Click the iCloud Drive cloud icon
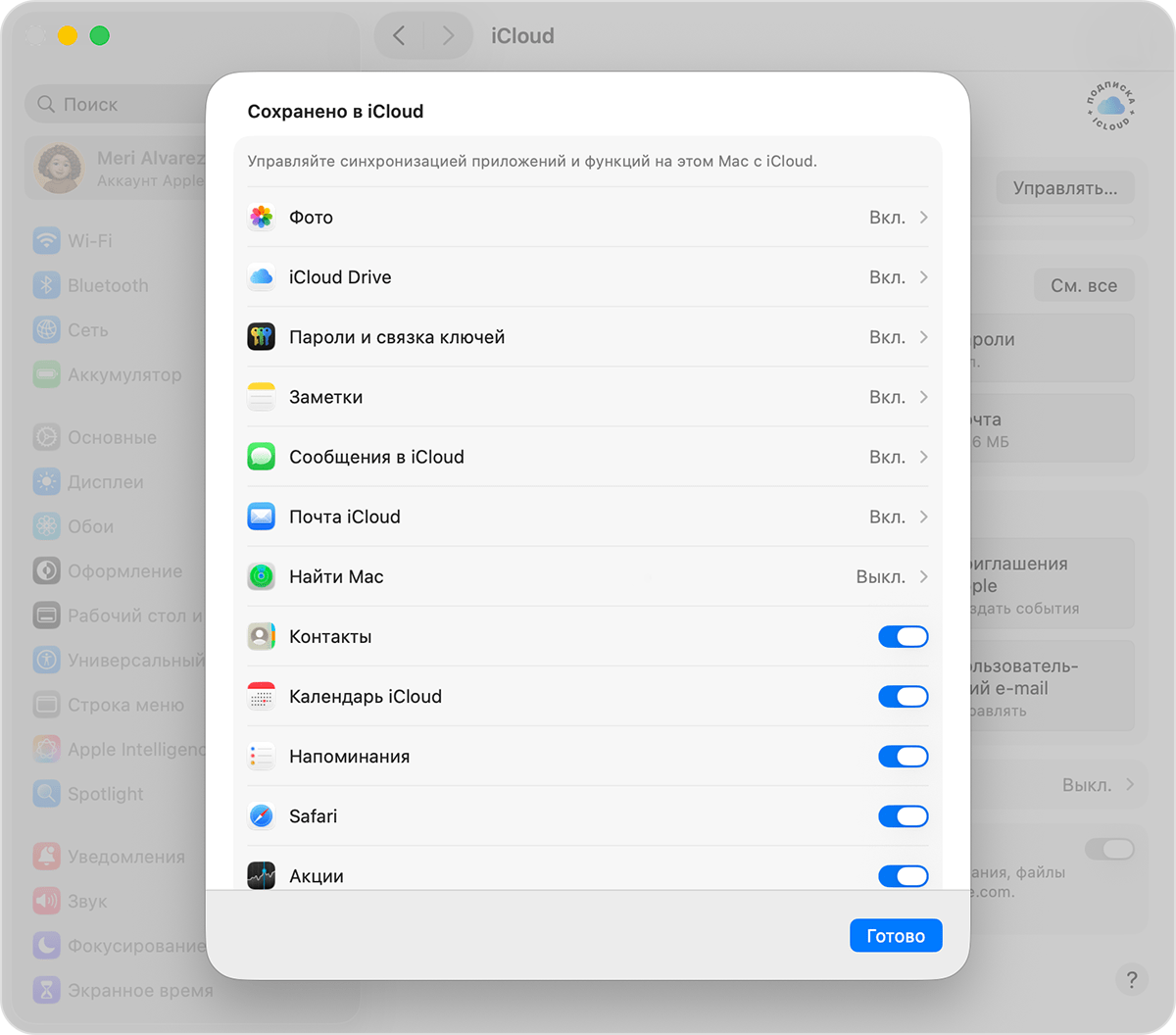 click(261, 277)
